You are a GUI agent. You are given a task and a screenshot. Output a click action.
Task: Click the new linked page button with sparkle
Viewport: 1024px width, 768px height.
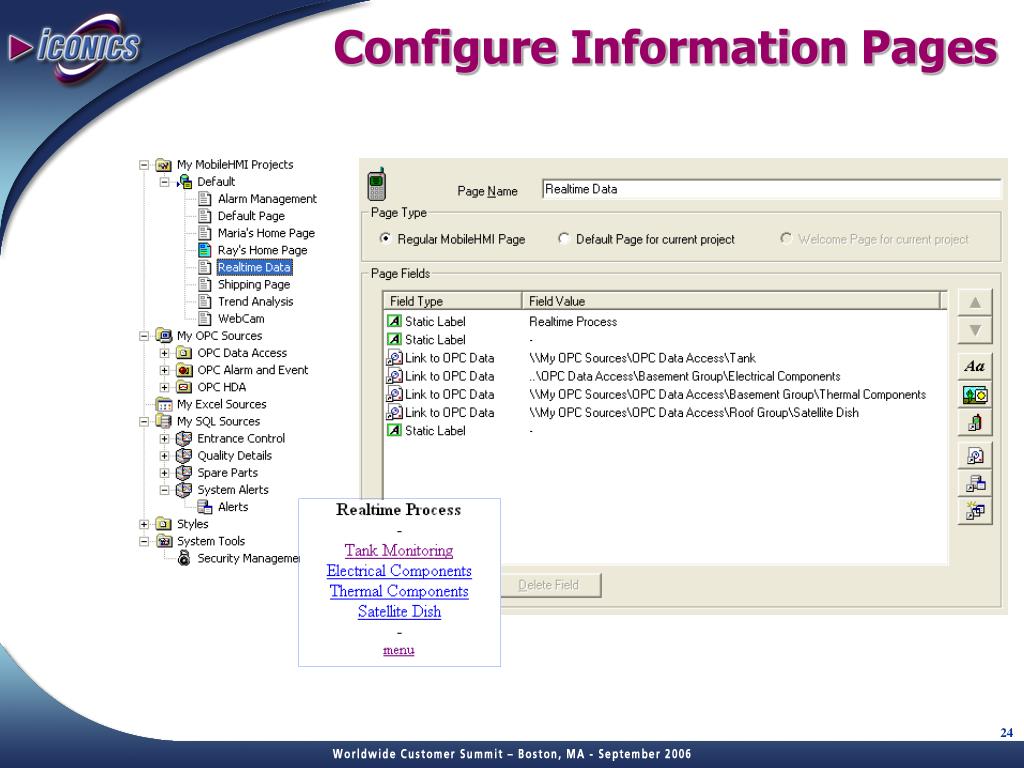point(974,511)
